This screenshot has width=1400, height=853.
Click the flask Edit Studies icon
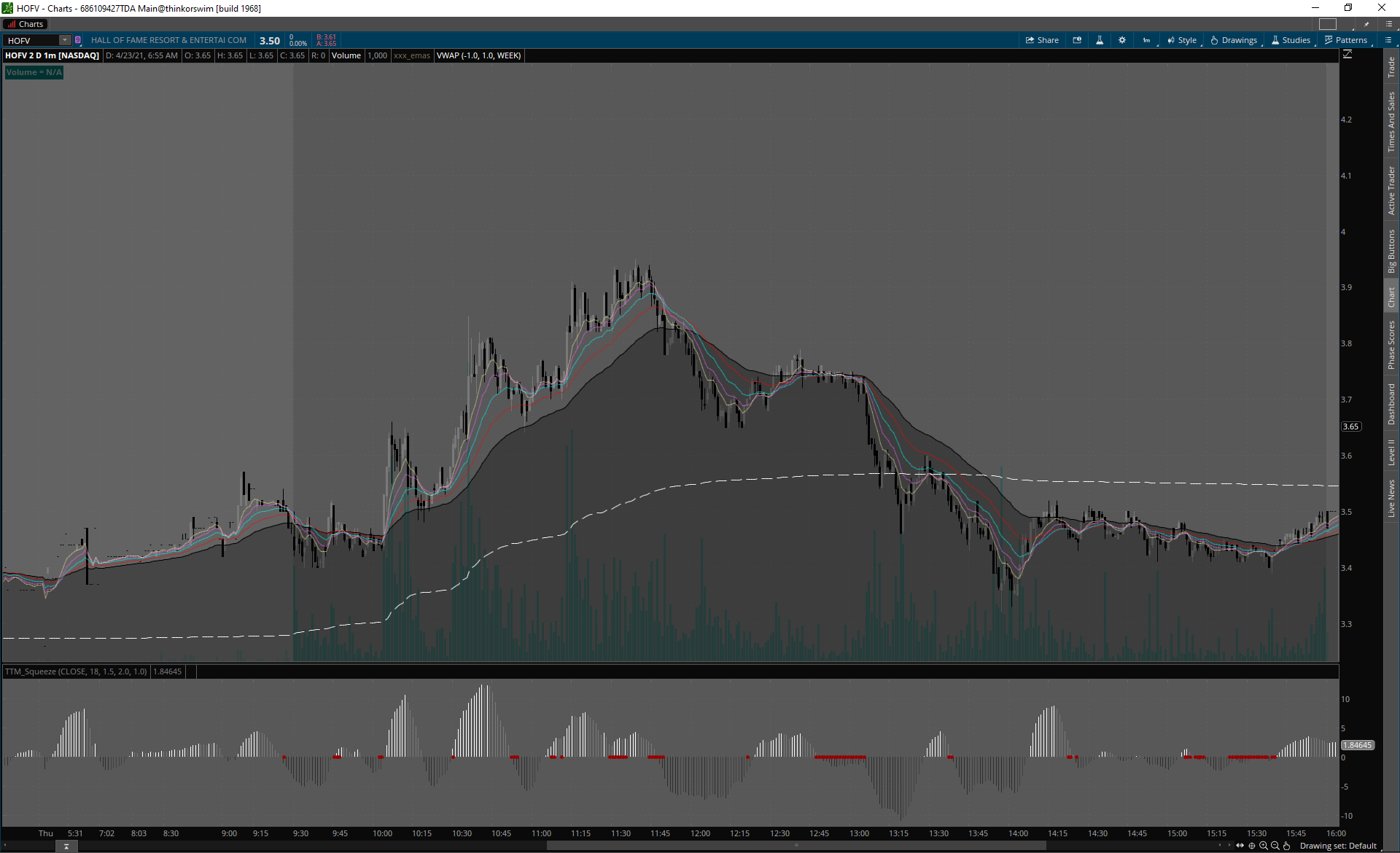1100,40
